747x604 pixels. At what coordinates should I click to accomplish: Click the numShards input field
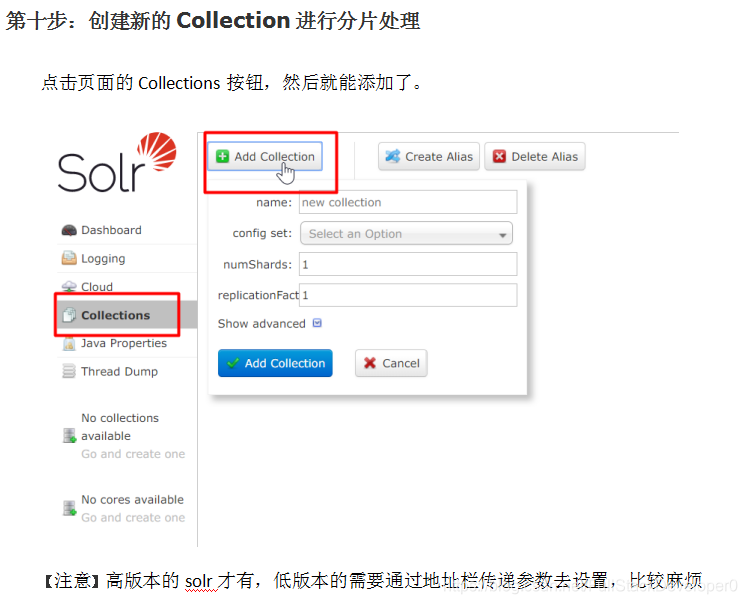tap(408, 264)
